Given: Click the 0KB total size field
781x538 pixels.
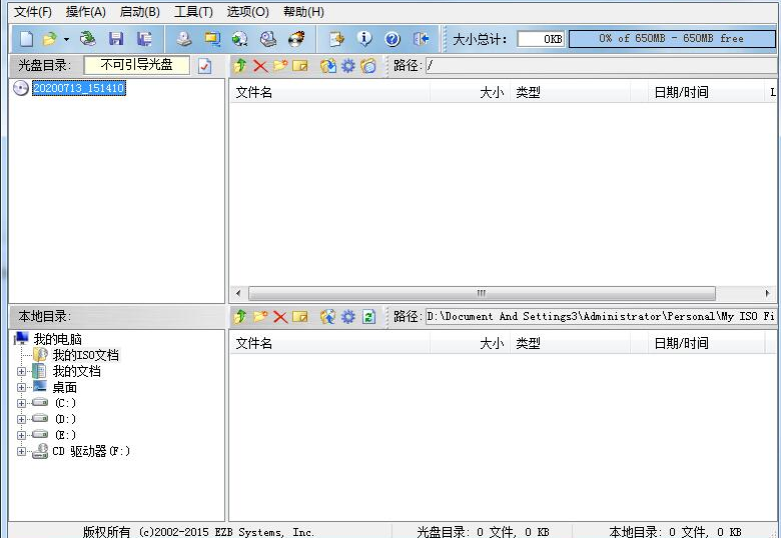Looking at the screenshot, I should [x=541, y=39].
